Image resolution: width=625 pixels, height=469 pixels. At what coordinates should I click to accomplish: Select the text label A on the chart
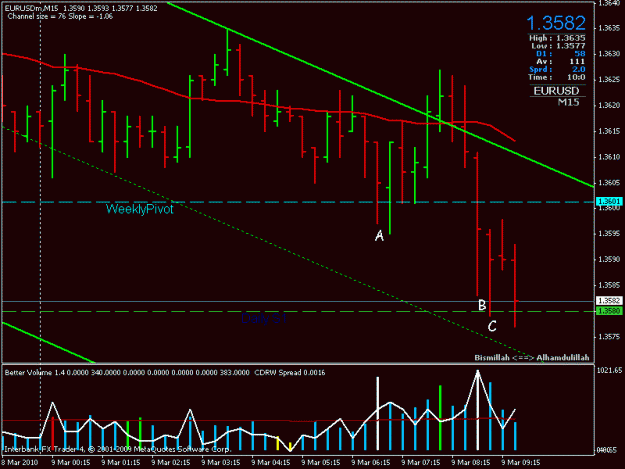(379, 235)
